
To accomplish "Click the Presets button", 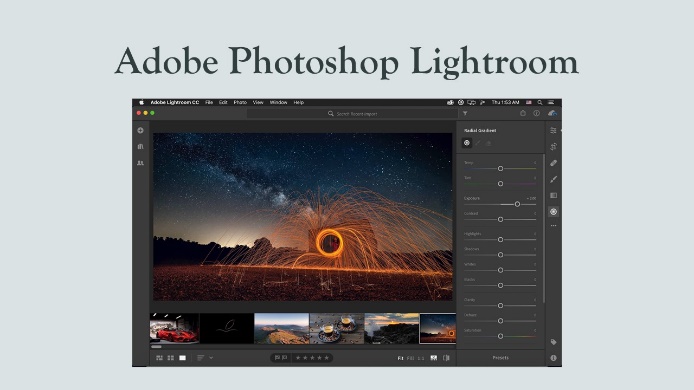I will [501, 358].
